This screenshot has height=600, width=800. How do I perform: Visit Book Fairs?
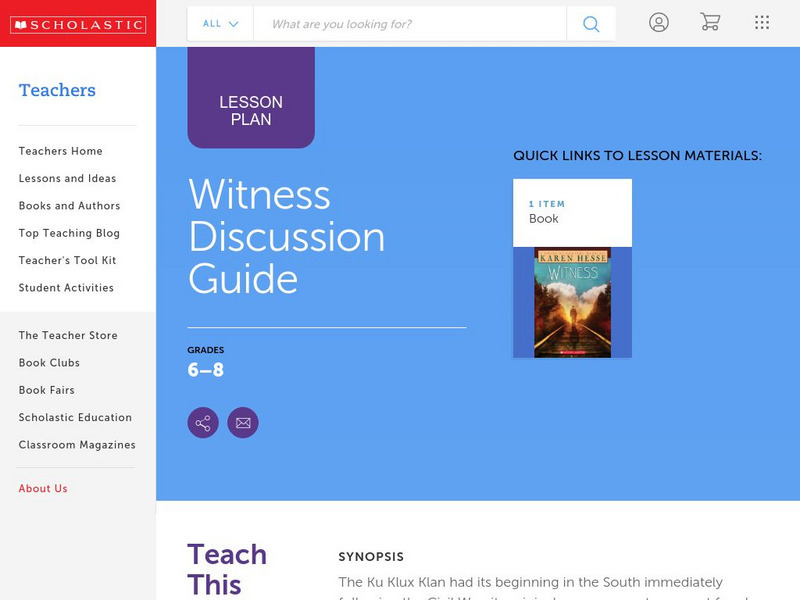coord(46,390)
